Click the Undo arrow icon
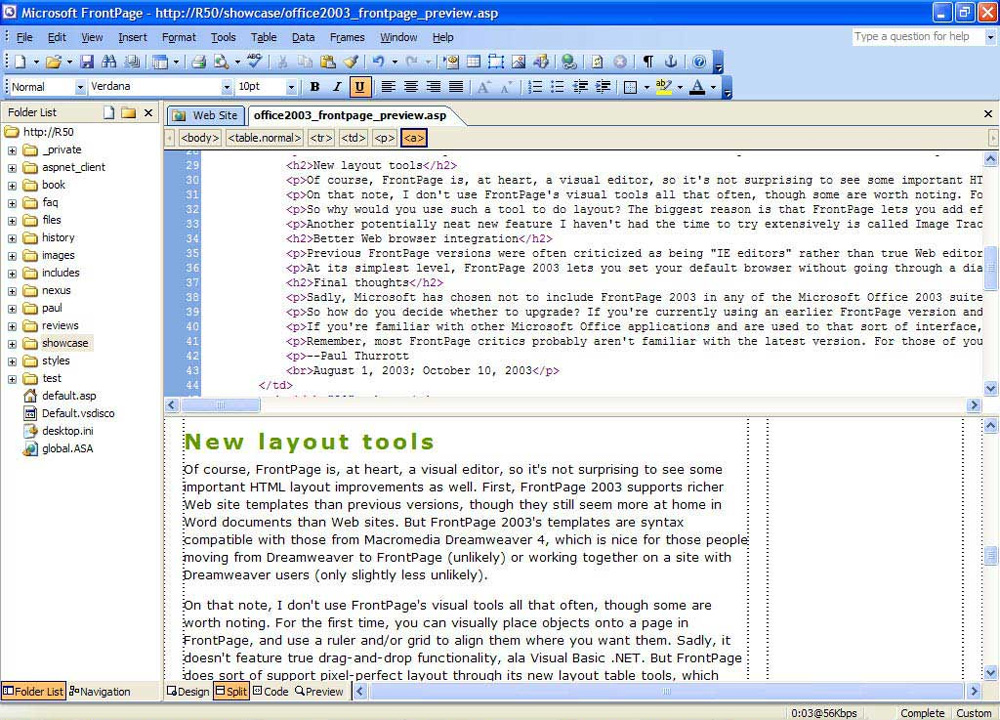 [x=378, y=62]
